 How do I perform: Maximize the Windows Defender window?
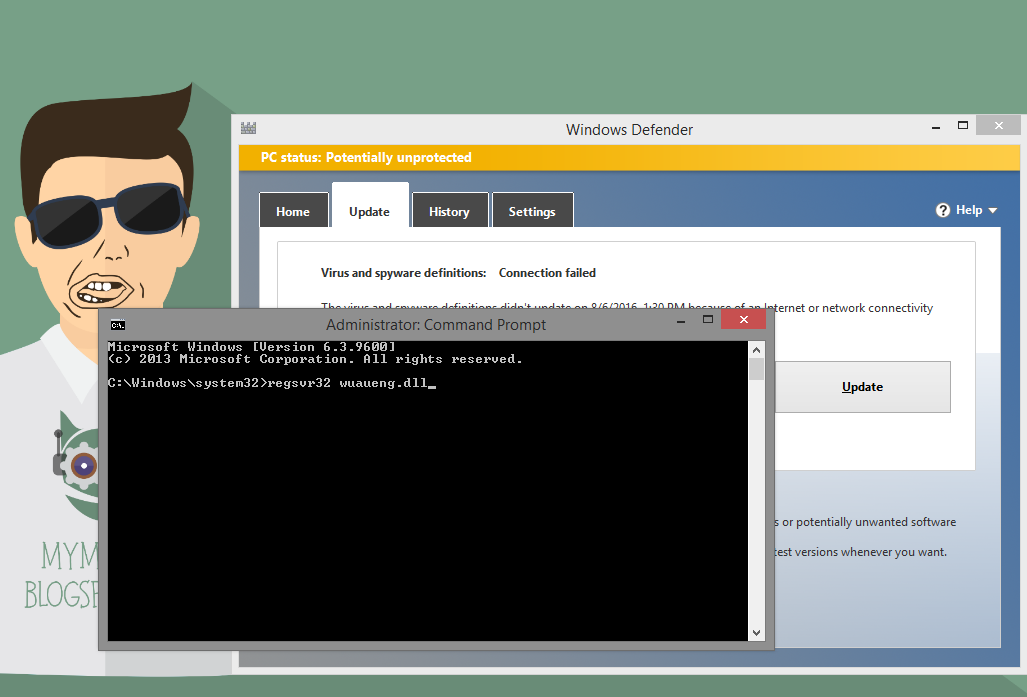point(963,125)
